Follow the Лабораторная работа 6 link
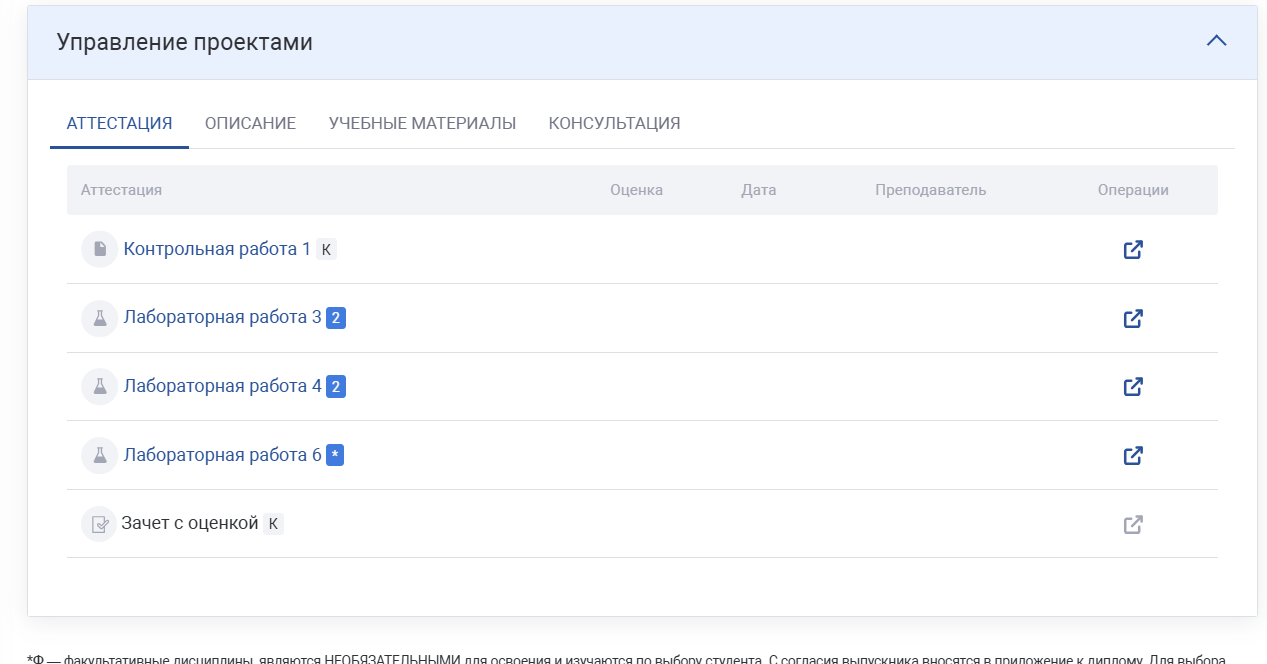1267x664 pixels. pyautogui.click(x=222, y=455)
